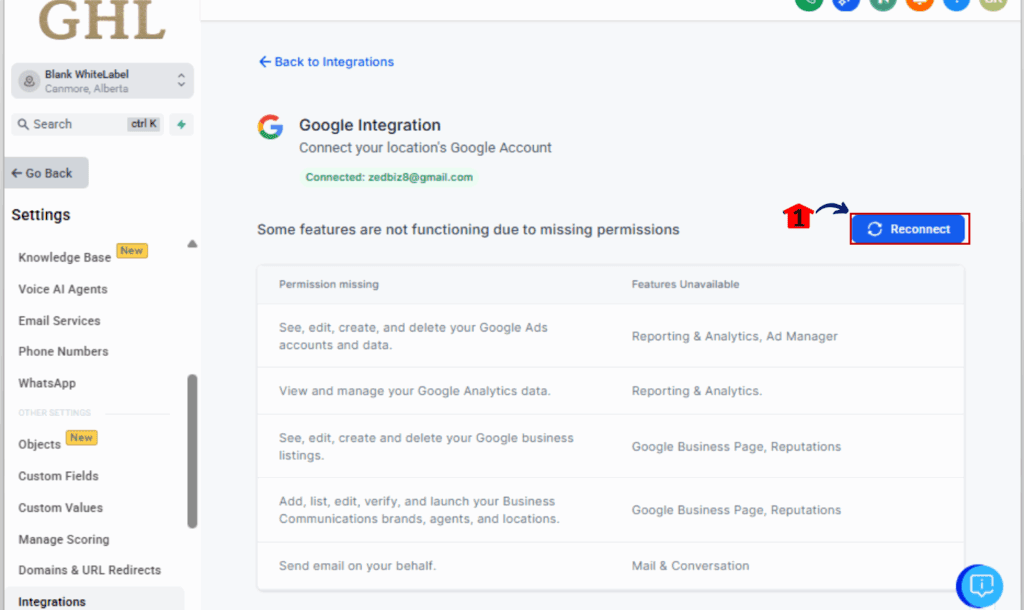
Task: Click inside the Search input field
Action: coord(80,123)
